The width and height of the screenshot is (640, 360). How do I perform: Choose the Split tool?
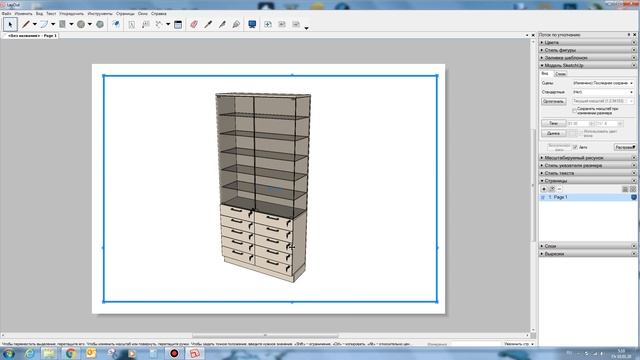point(222,24)
